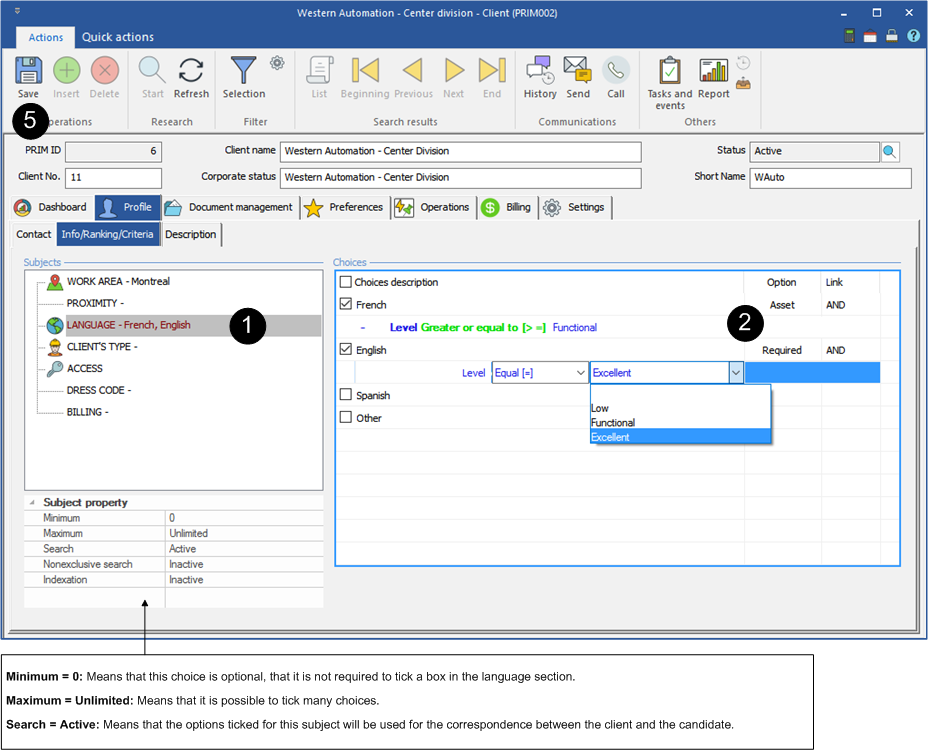Click the Status lookup magnifier button

(x=890, y=152)
